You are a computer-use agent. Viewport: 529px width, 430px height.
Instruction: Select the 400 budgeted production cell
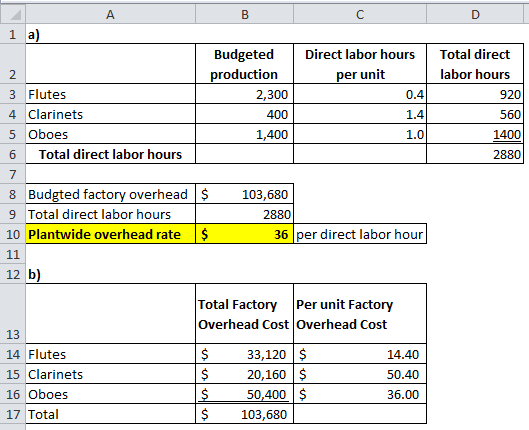click(x=245, y=114)
